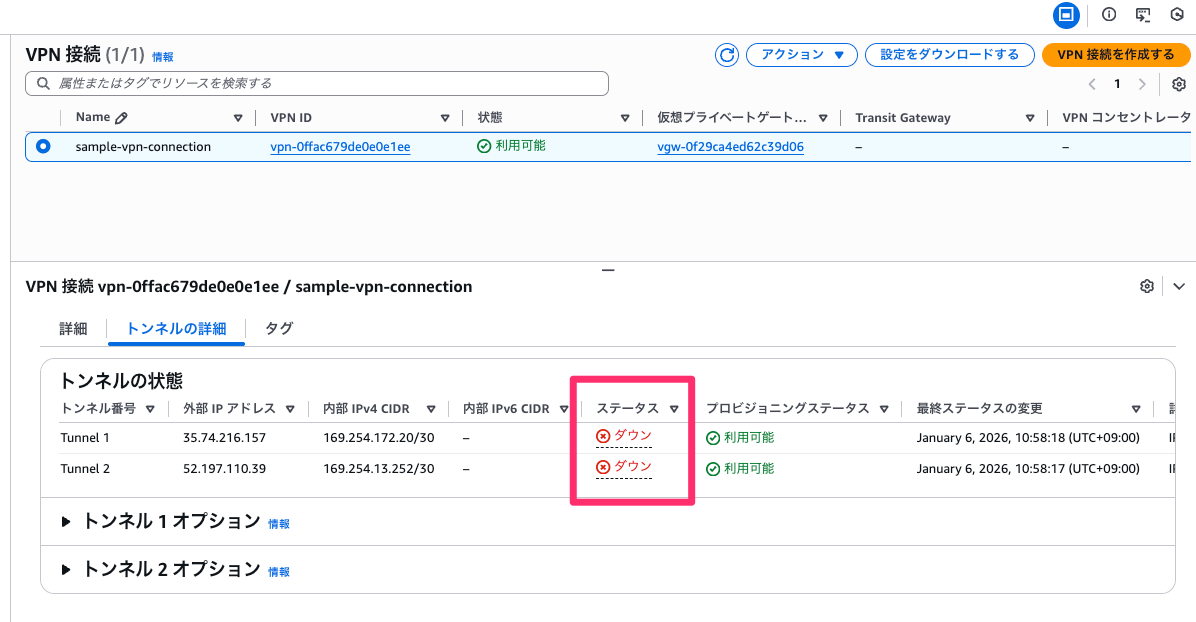Open the アクション dropdown
This screenshot has width=1196, height=622.
801,55
